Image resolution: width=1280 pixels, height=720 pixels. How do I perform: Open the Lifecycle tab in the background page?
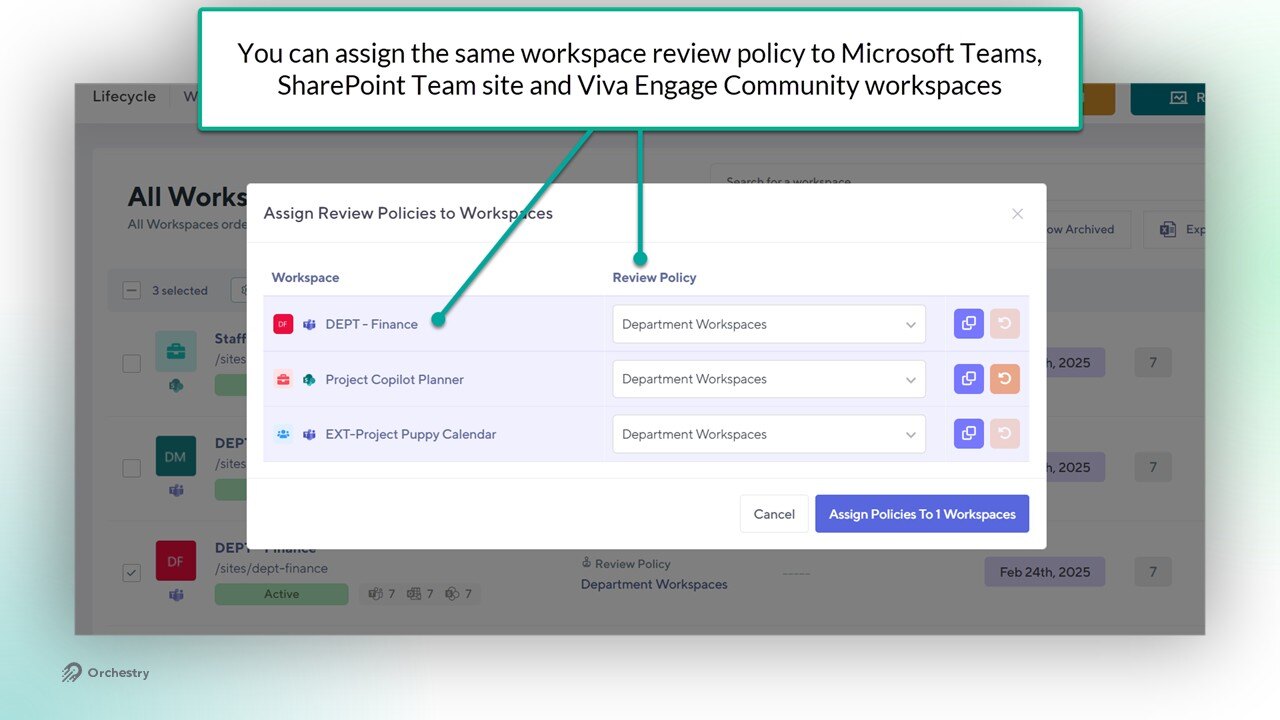(124, 97)
